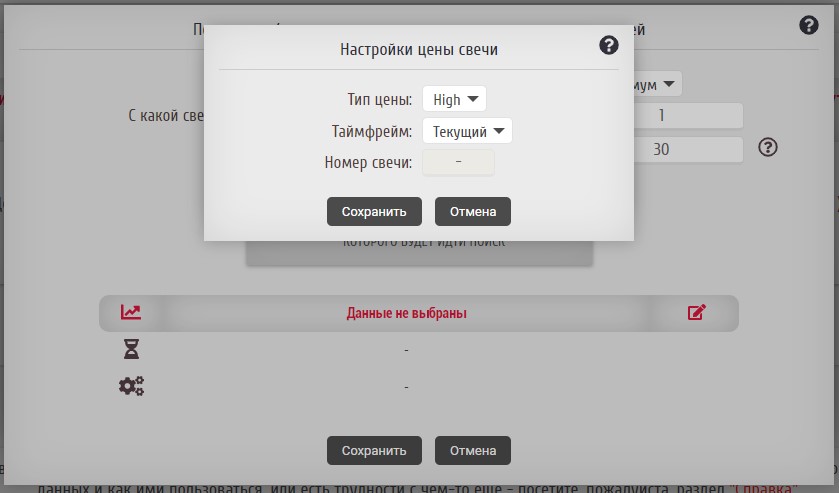Click help icon beside the 30 field
Image resolution: width=839 pixels, height=493 pixels.
tap(767, 148)
